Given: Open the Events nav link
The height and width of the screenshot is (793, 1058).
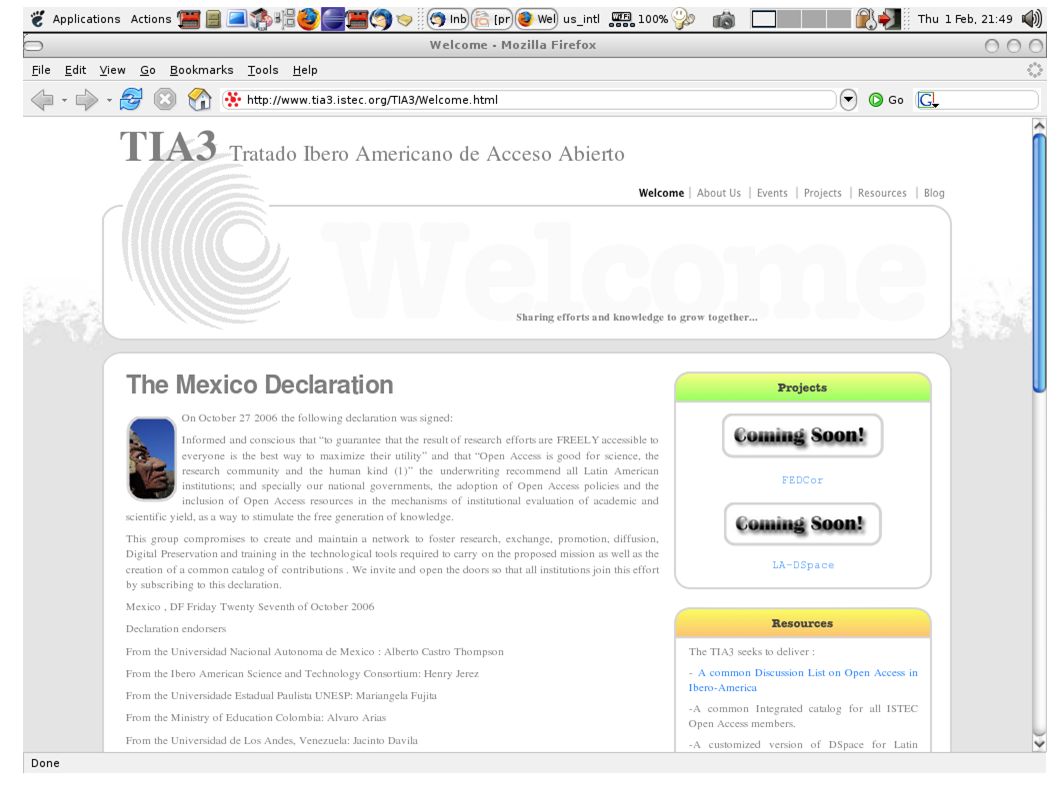Looking at the screenshot, I should [x=772, y=193].
